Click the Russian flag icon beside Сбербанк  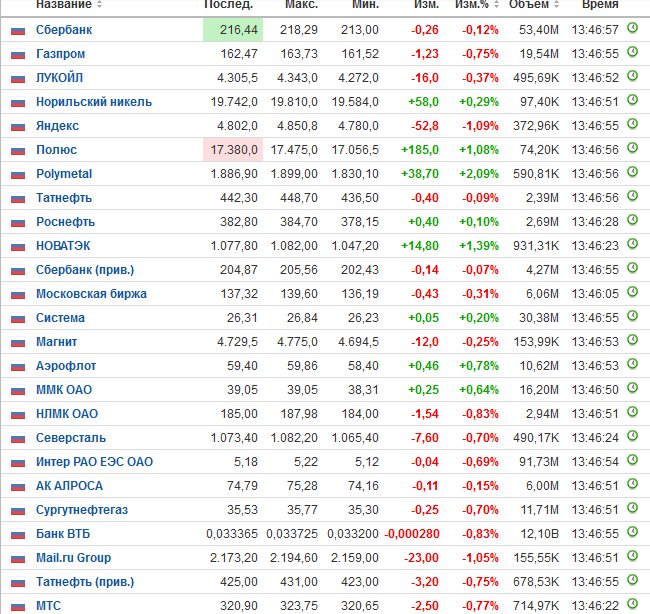point(18,31)
